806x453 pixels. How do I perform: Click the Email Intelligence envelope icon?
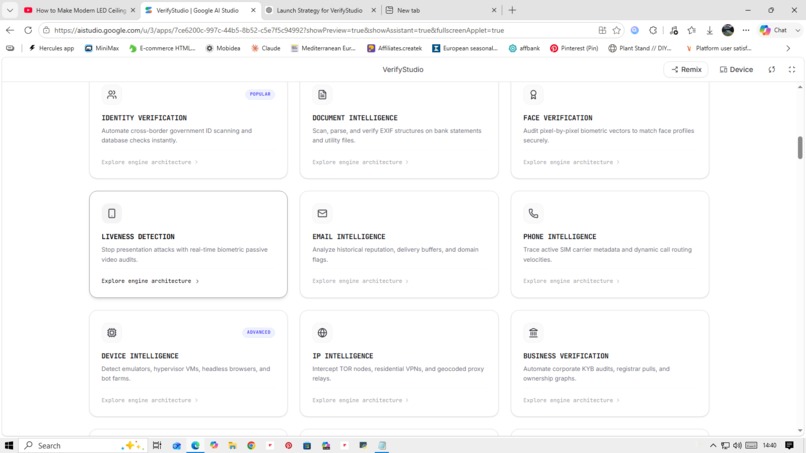pyautogui.click(x=322, y=213)
